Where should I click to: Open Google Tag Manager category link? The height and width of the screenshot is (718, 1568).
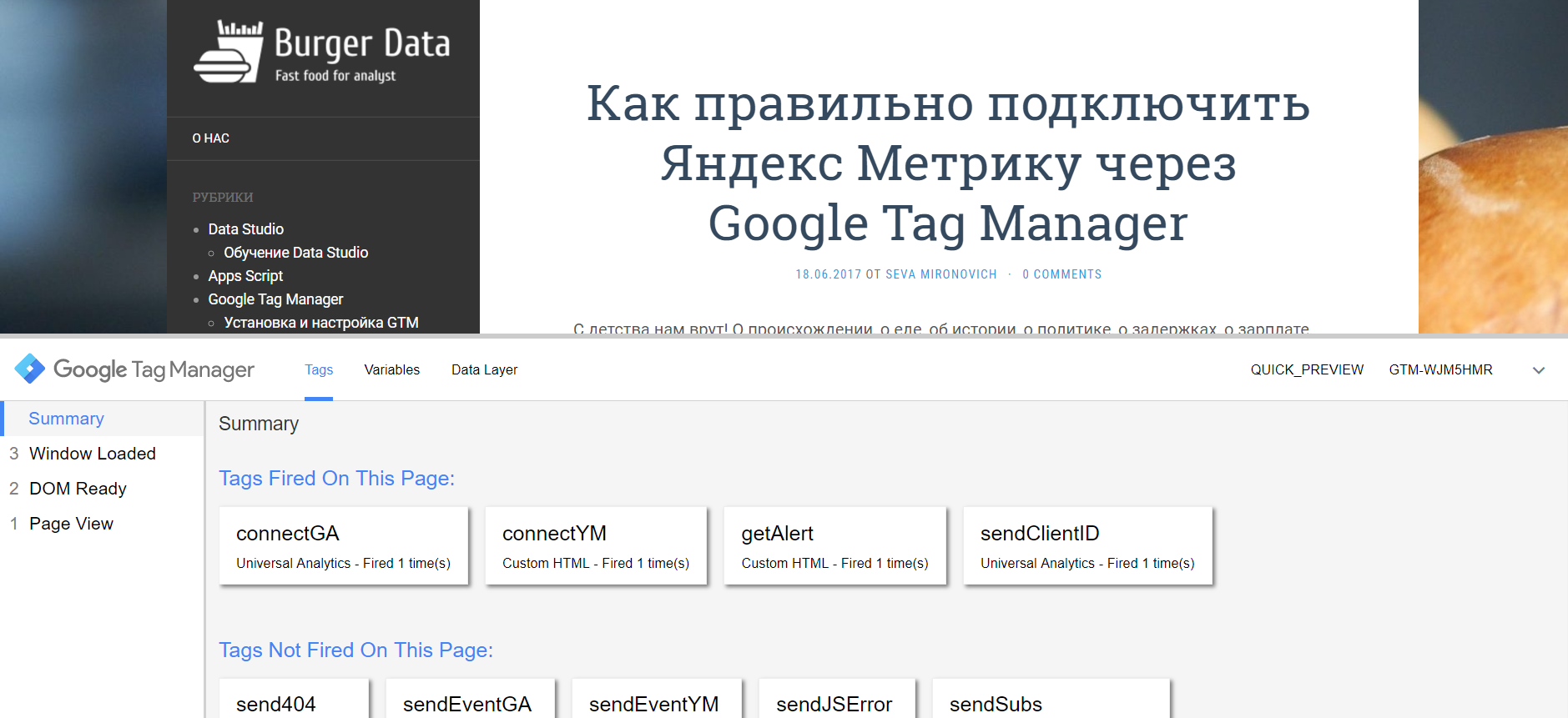275,299
